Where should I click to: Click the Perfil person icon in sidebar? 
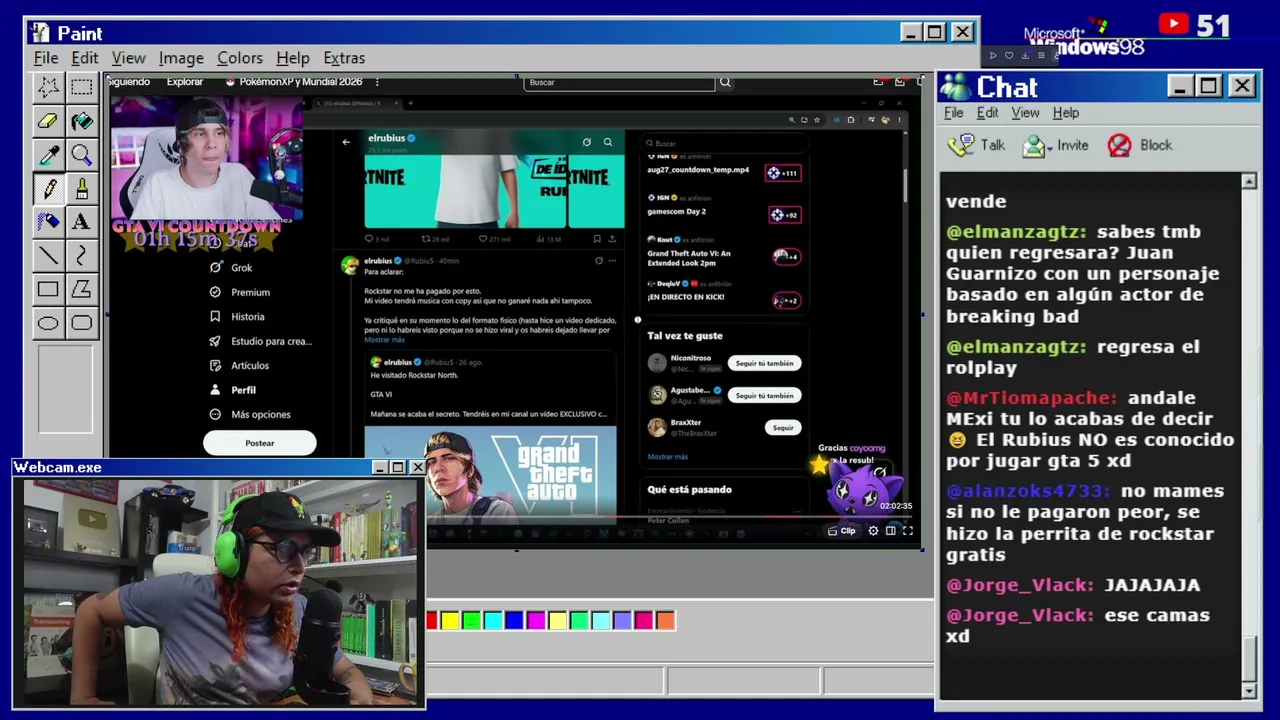click(x=215, y=390)
